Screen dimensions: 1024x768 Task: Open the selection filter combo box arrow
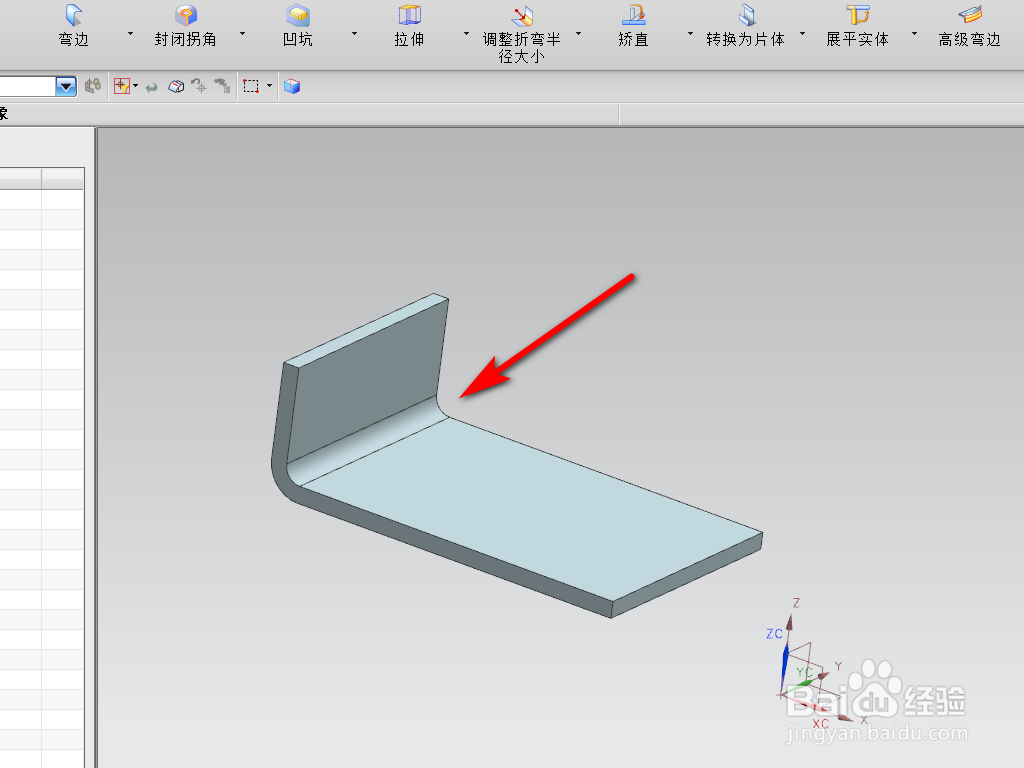click(x=66, y=86)
